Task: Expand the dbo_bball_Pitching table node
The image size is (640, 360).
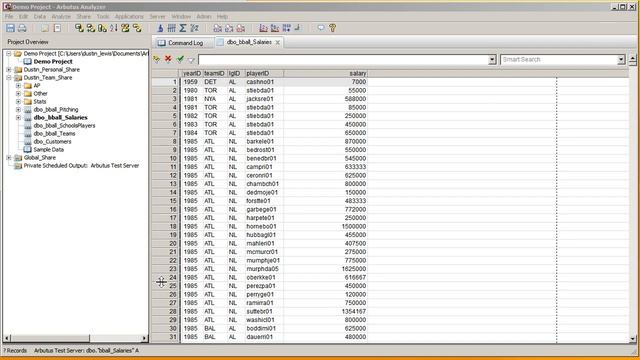Action: click(18, 109)
